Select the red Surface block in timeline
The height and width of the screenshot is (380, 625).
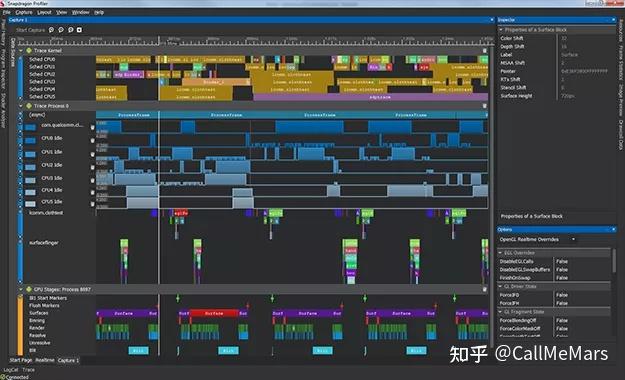[214, 313]
